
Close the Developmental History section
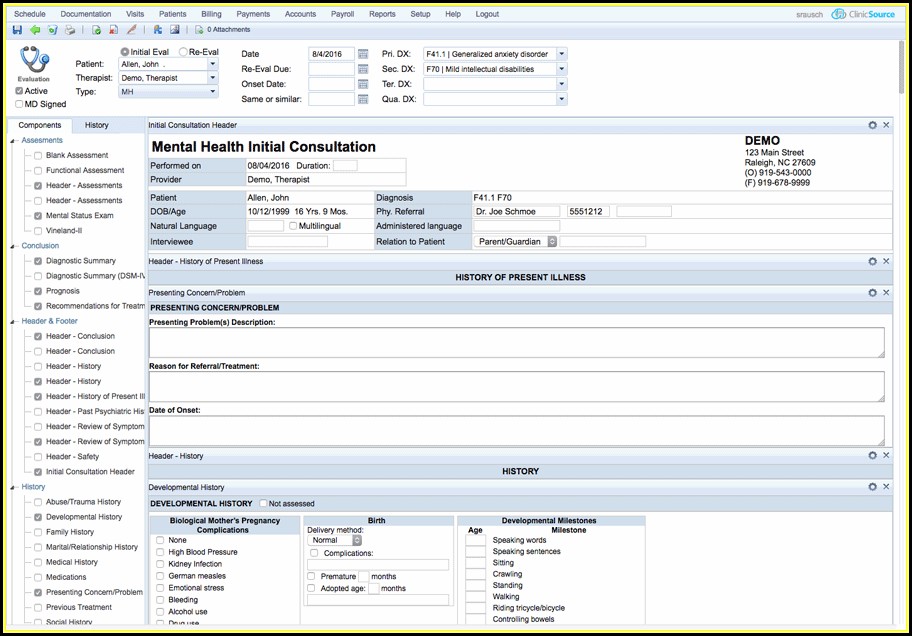coord(886,487)
